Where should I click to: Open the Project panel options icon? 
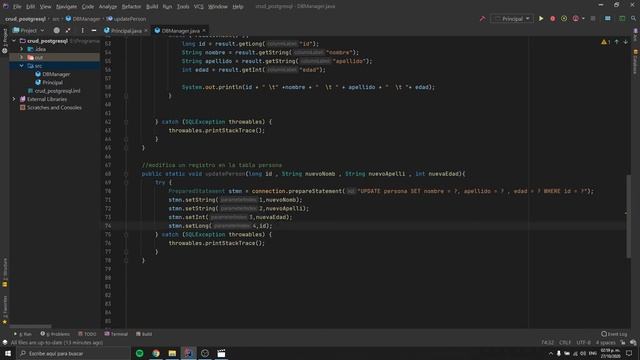(82, 31)
